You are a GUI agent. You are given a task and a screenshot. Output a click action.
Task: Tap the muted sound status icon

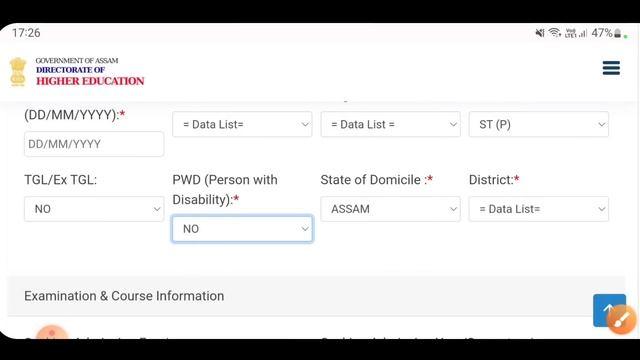(540, 33)
